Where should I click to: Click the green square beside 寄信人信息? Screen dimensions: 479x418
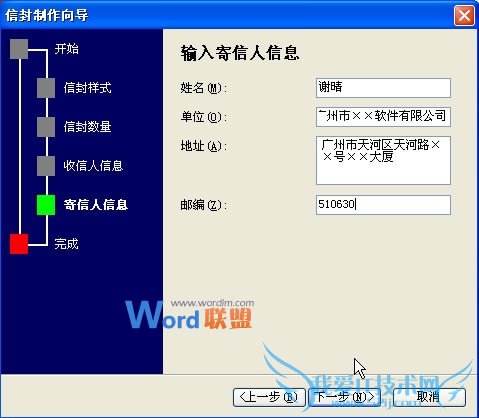[46, 205]
